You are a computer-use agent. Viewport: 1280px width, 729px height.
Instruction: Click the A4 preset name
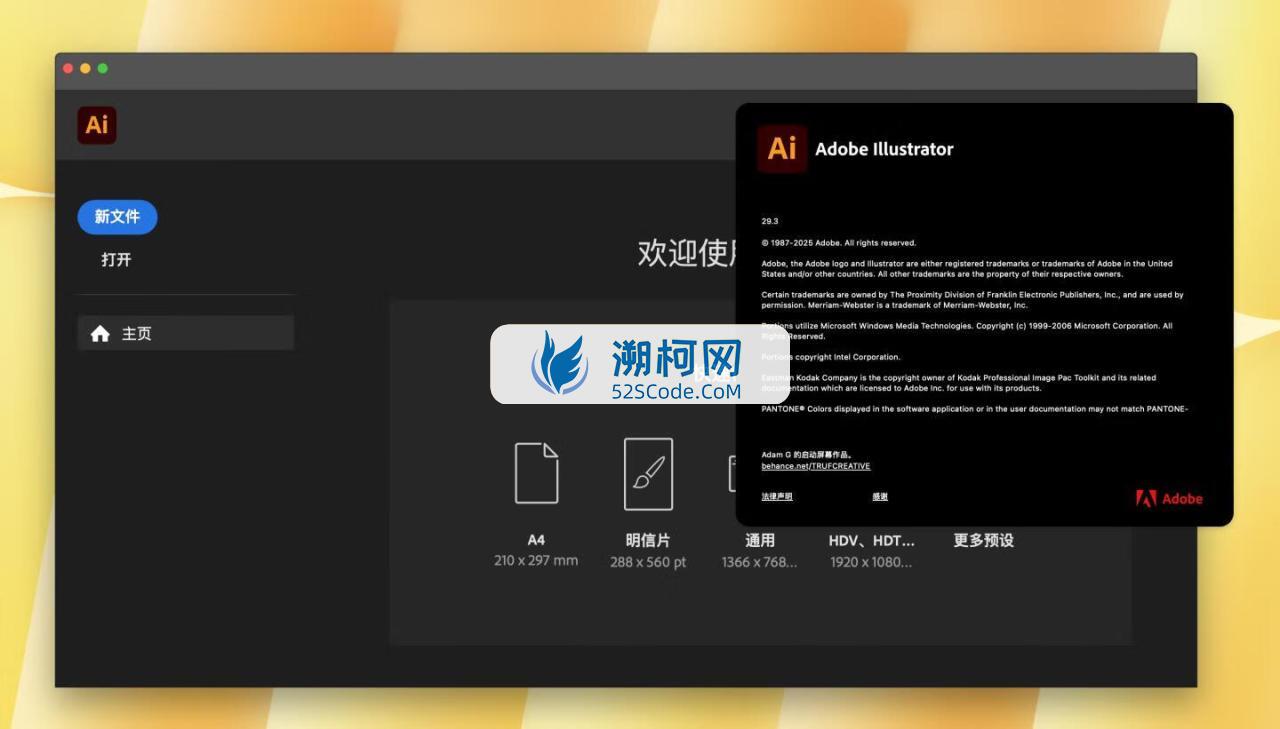coord(536,539)
